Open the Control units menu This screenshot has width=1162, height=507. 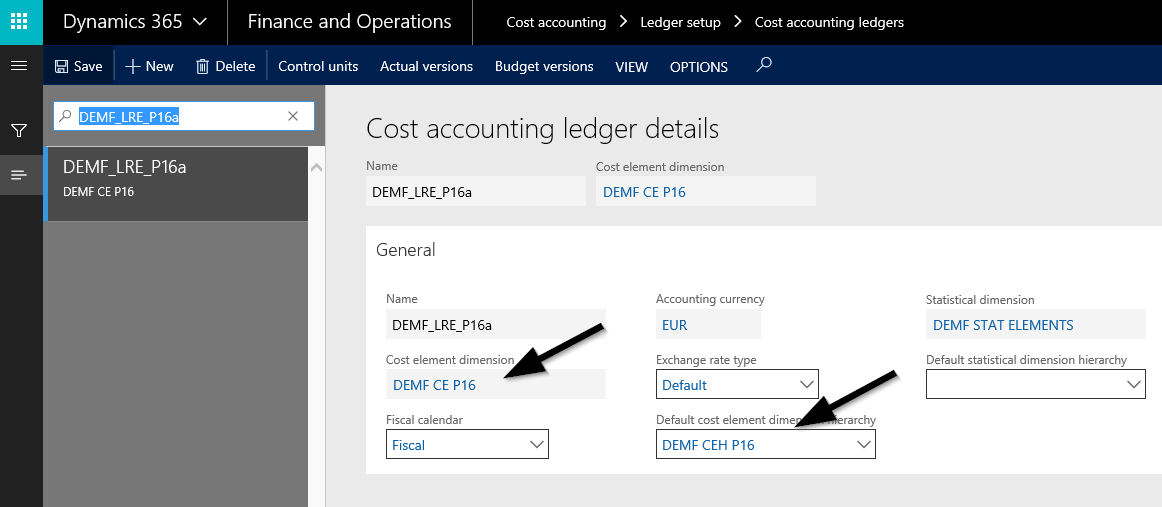click(x=318, y=66)
